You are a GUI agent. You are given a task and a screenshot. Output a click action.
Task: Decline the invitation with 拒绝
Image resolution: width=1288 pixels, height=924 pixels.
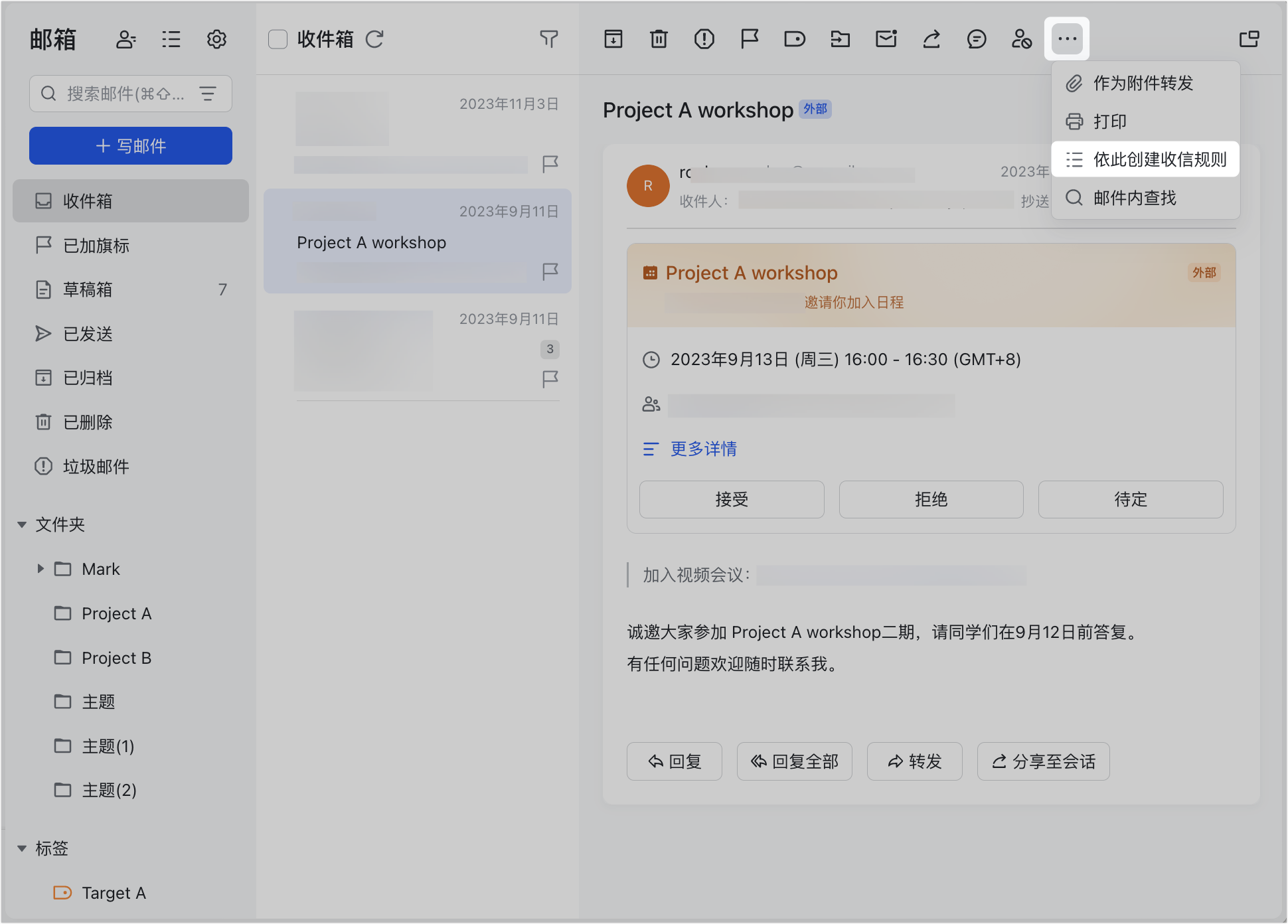pos(931,499)
